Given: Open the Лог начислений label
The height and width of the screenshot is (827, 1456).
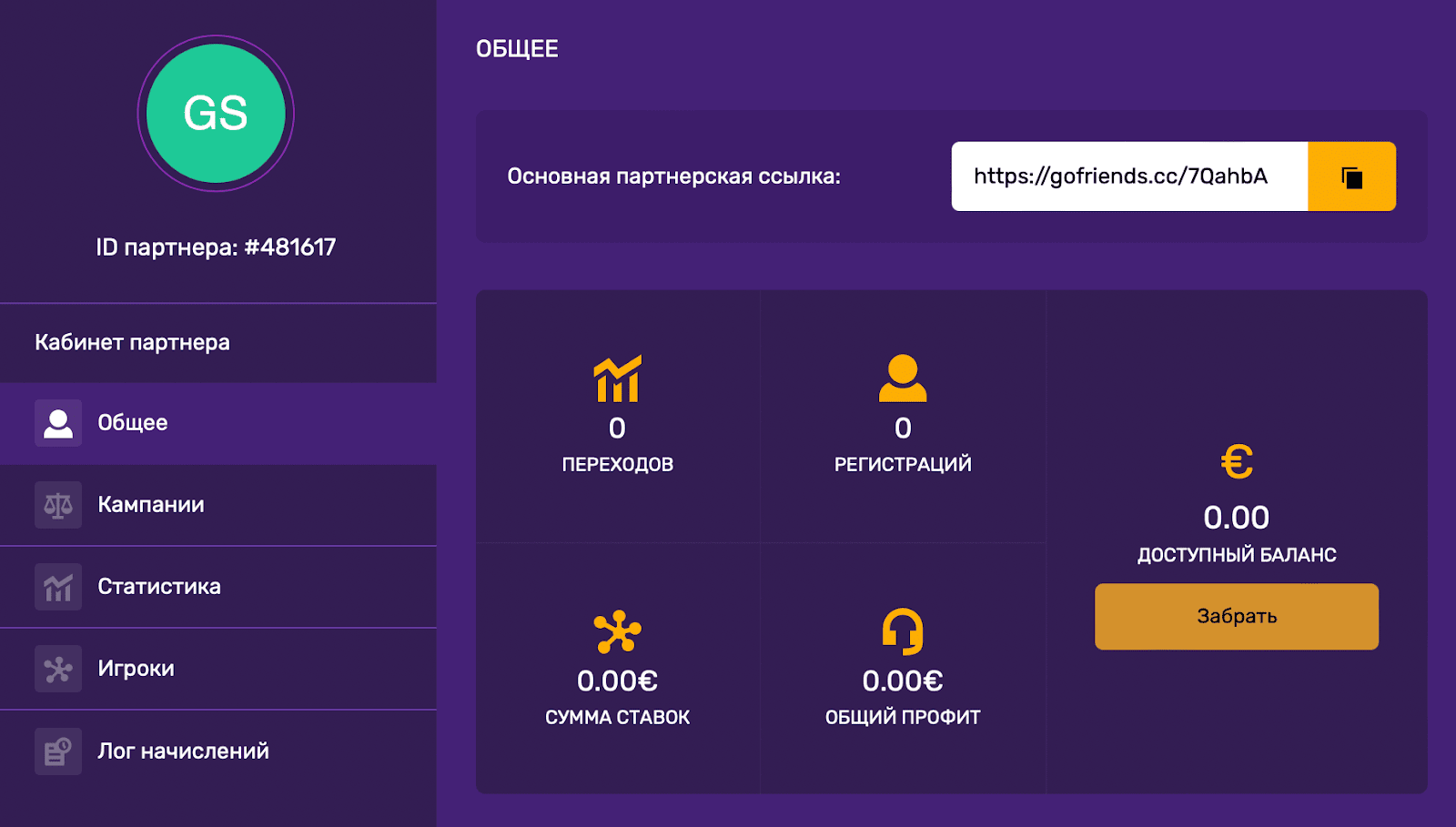Looking at the screenshot, I should [183, 751].
